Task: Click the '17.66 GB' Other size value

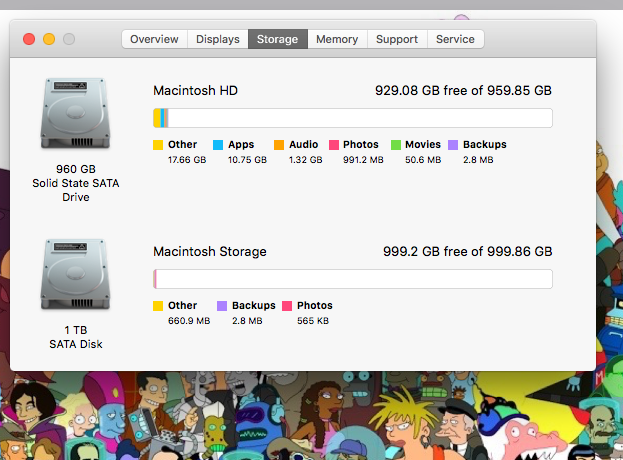Action: pos(187,160)
